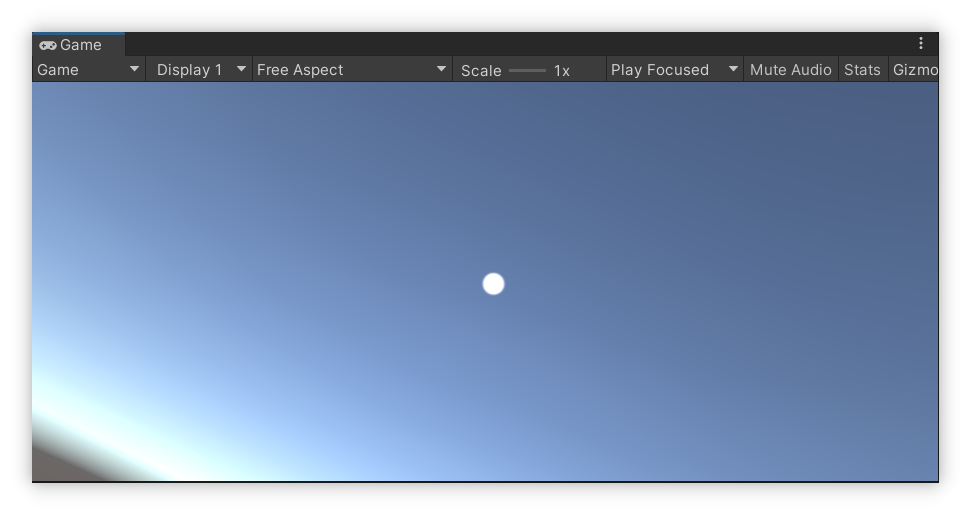Click the empty tab bar area beside Game tab

coord(500,44)
